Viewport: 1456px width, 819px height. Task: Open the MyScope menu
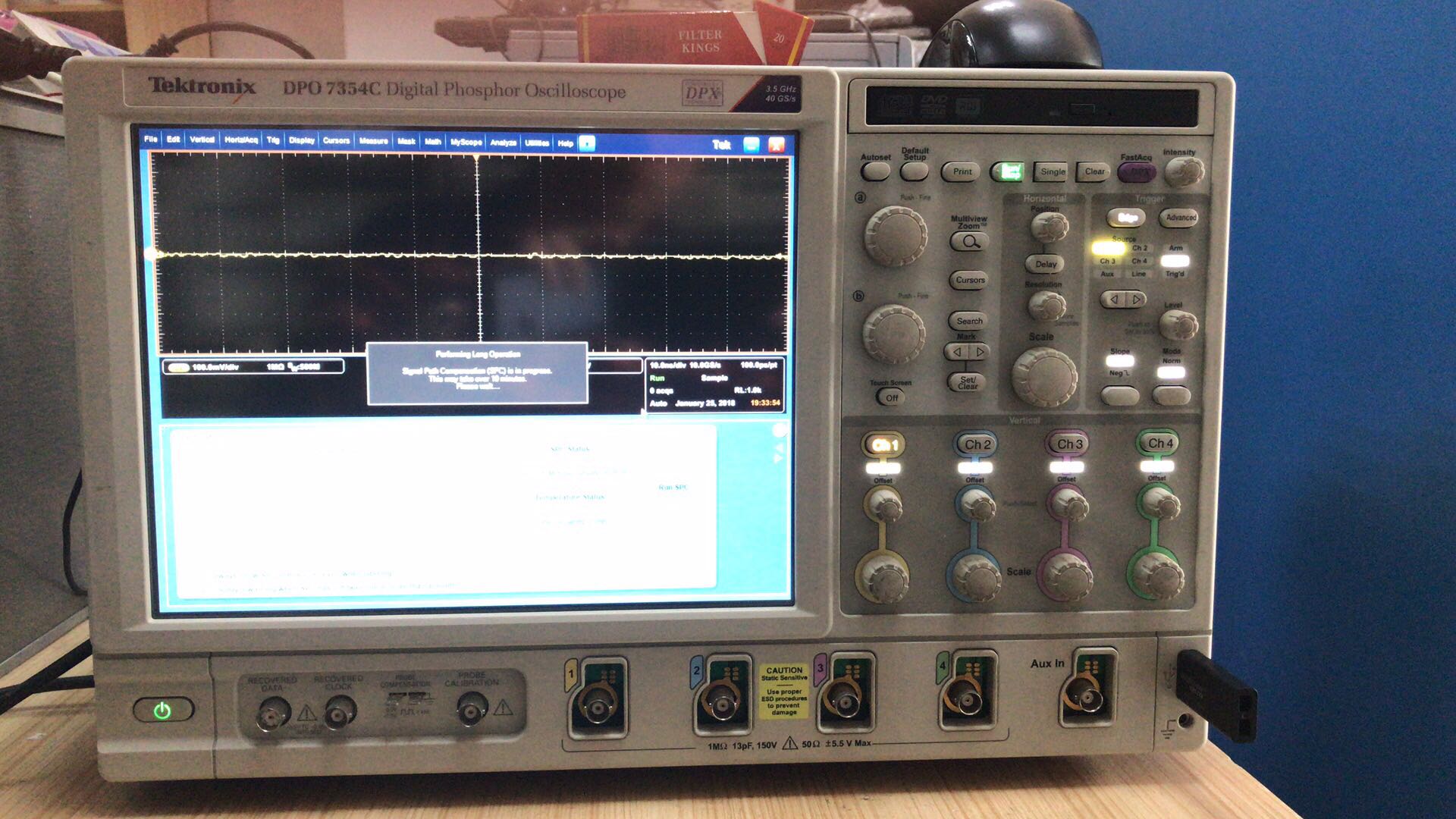[x=466, y=142]
